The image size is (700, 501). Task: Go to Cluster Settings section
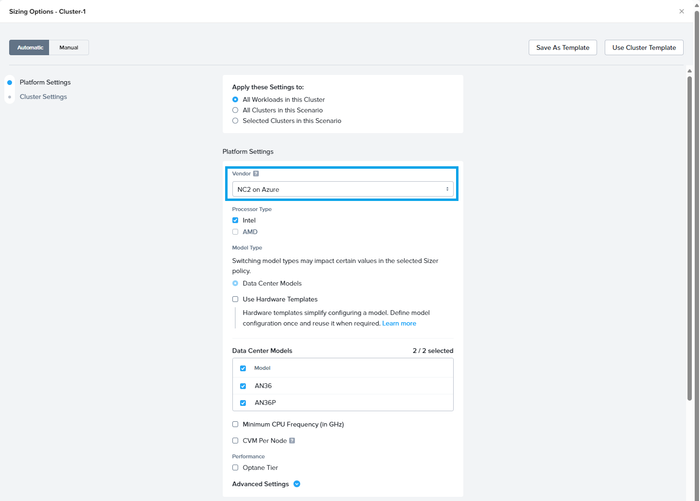point(43,96)
